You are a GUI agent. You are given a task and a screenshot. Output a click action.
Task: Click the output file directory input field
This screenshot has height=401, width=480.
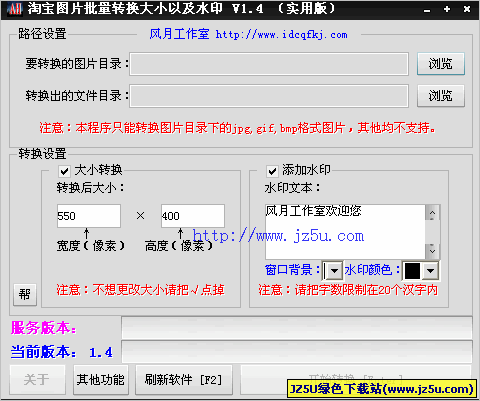[269, 96]
